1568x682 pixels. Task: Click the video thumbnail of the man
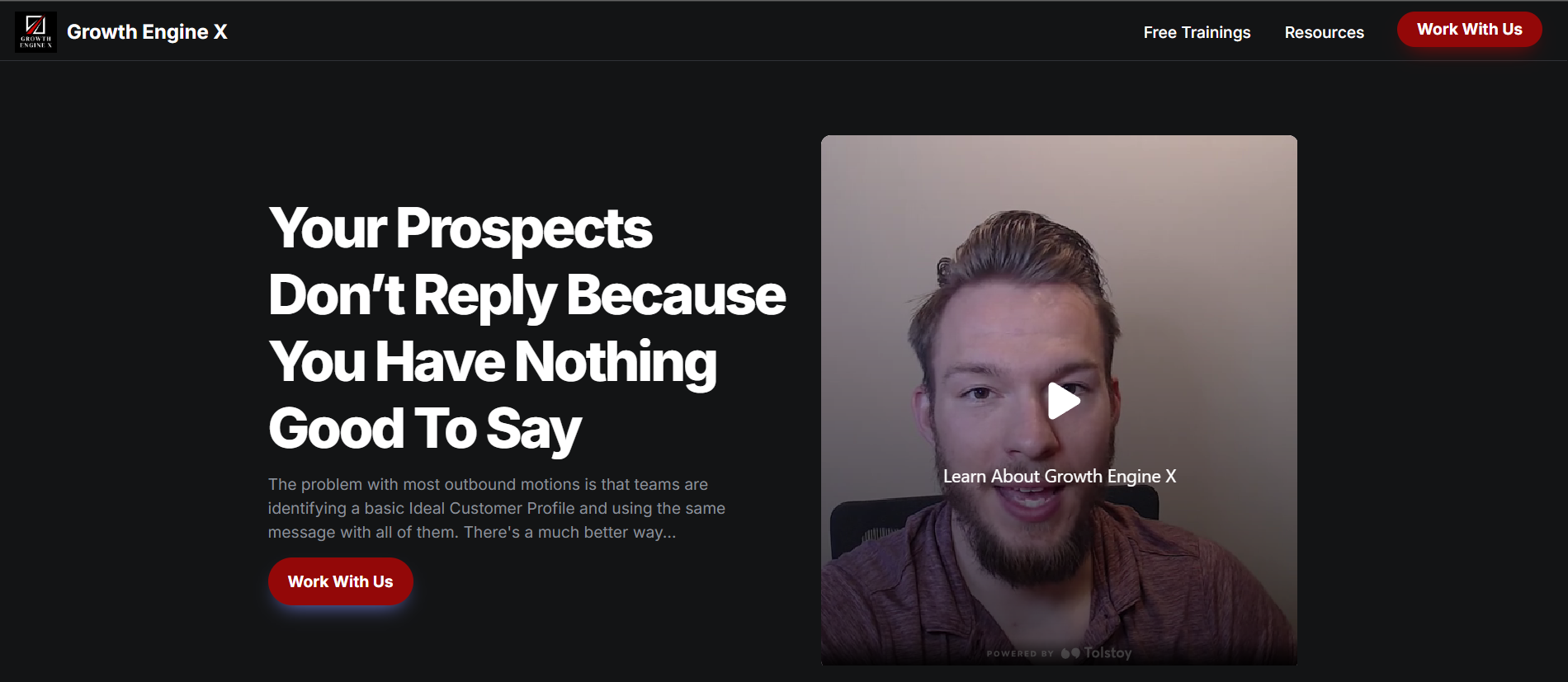coord(1059,400)
